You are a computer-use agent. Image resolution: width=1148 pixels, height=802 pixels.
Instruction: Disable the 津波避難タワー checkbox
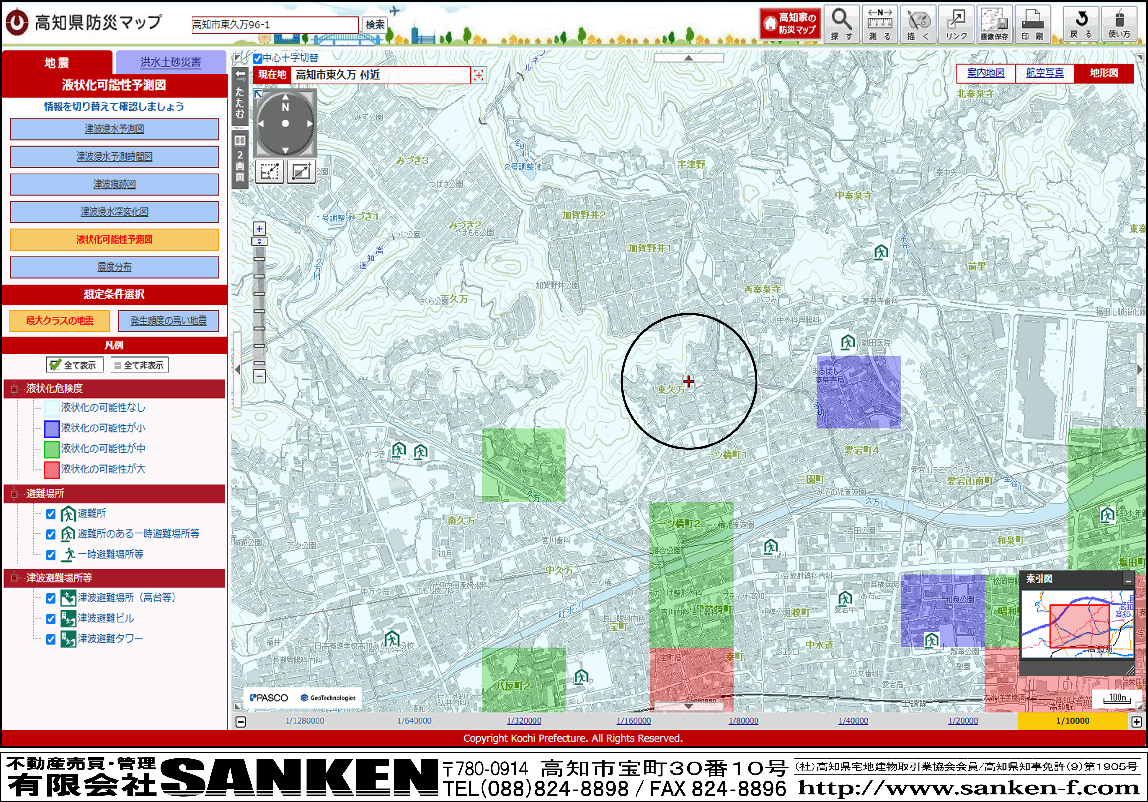tap(51, 639)
